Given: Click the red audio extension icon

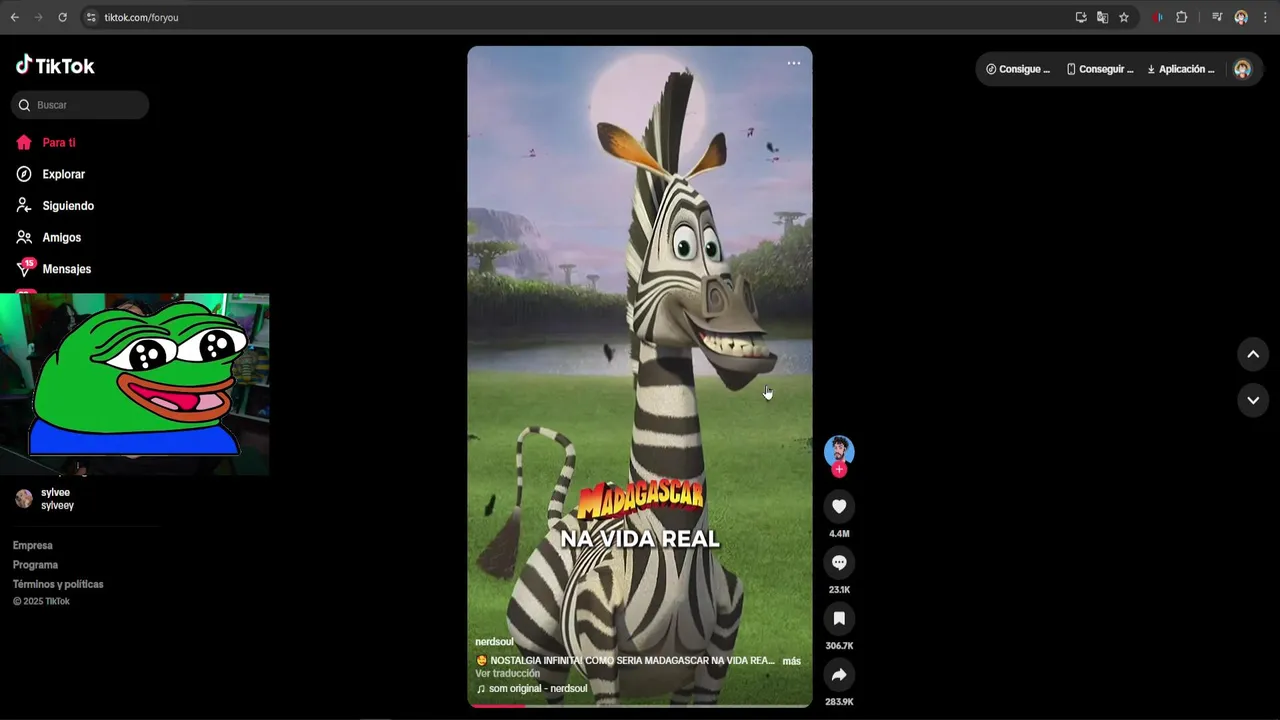Looking at the screenshot, I should tap(1158, 17).
